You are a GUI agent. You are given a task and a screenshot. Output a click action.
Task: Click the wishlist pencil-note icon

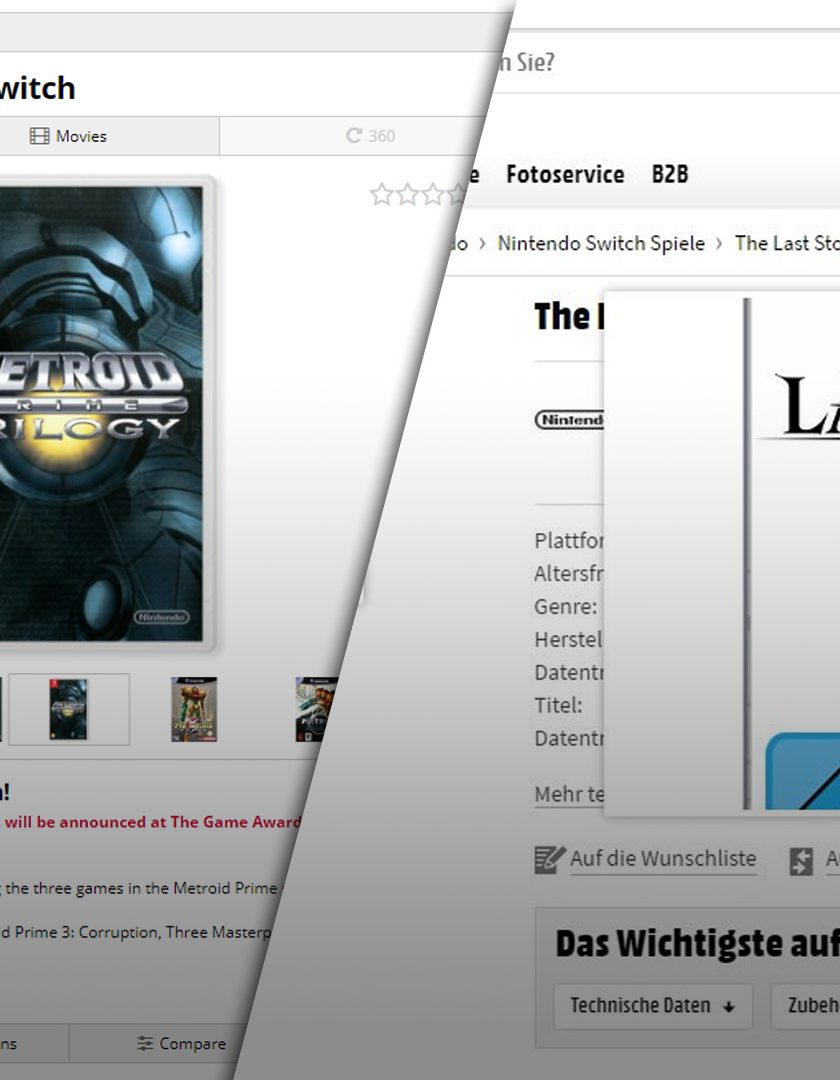click(x=549, y=860)
